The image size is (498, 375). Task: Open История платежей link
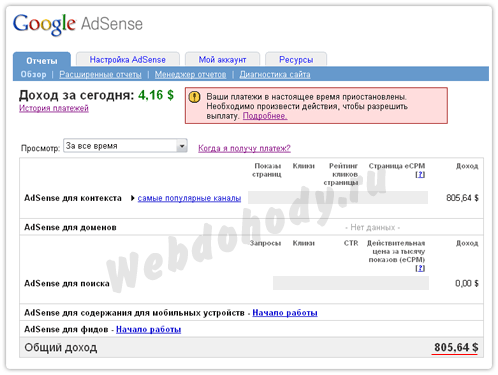[54, 108]
